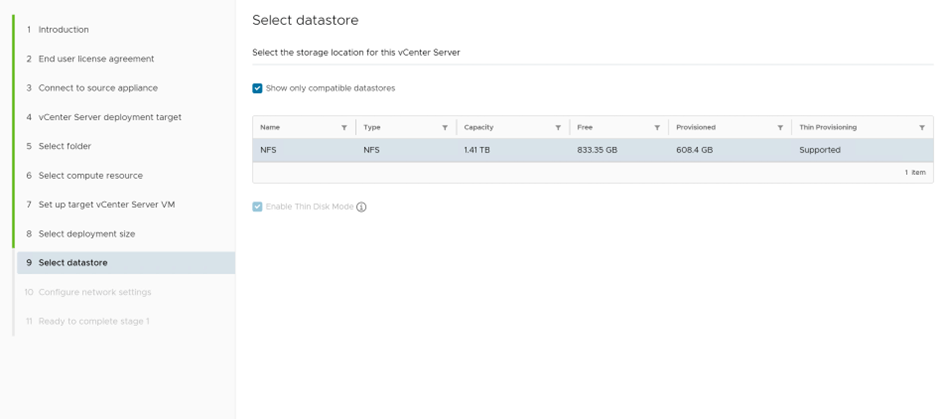Click the Name column filter icon
Viewport: 940px width, 419px height.
pos(344,128)
